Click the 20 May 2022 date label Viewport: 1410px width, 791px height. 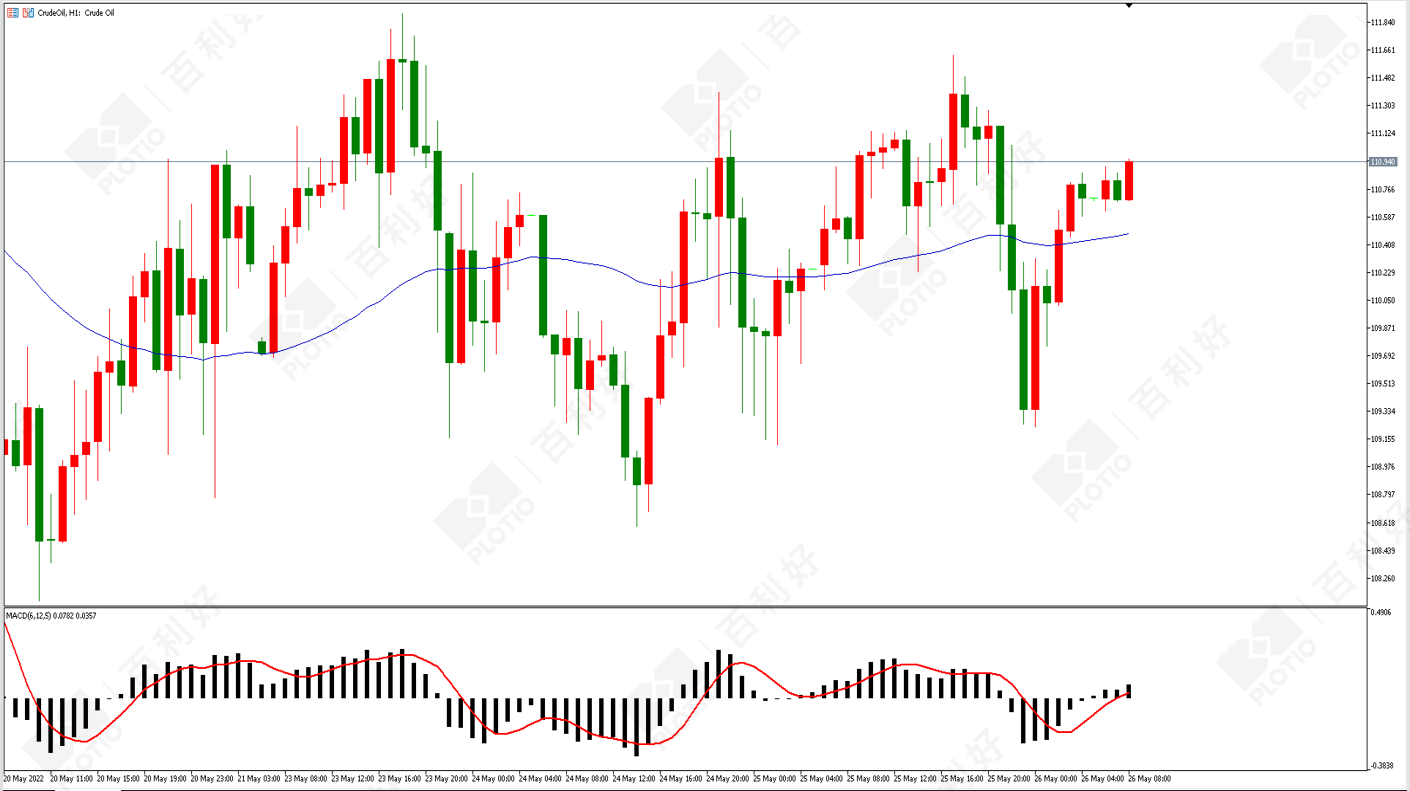click(x=24, y=778)
